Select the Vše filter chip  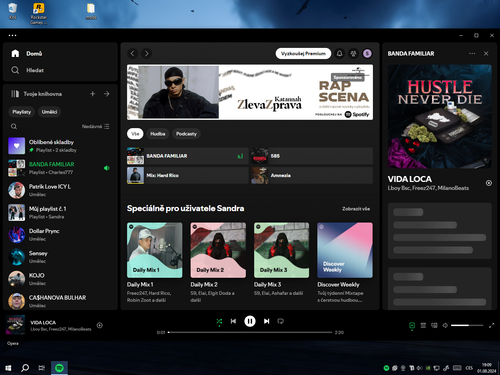(x=135, y=134)
